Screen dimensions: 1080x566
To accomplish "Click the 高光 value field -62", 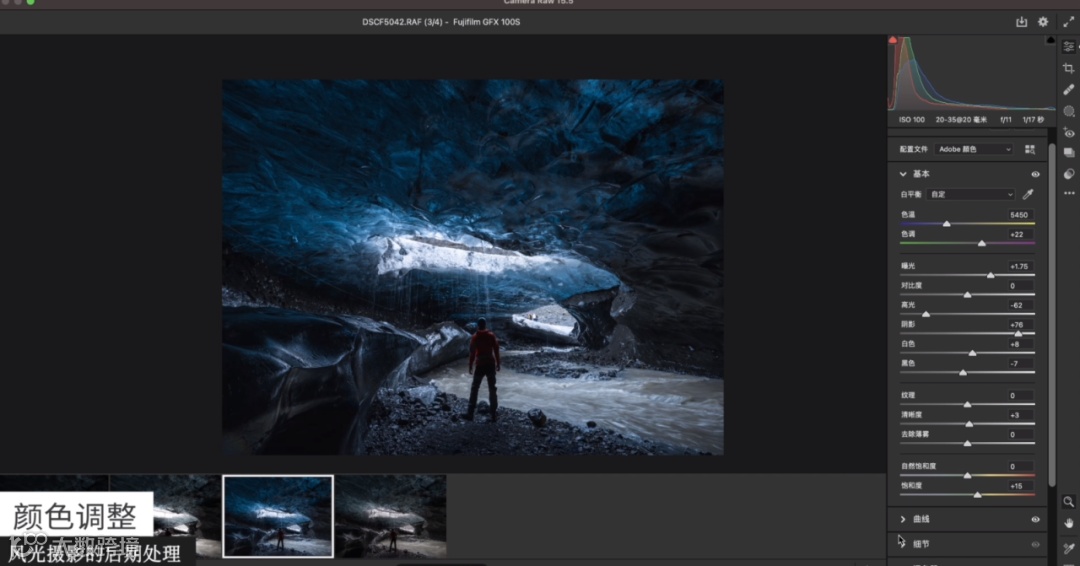I will 1019,305.
